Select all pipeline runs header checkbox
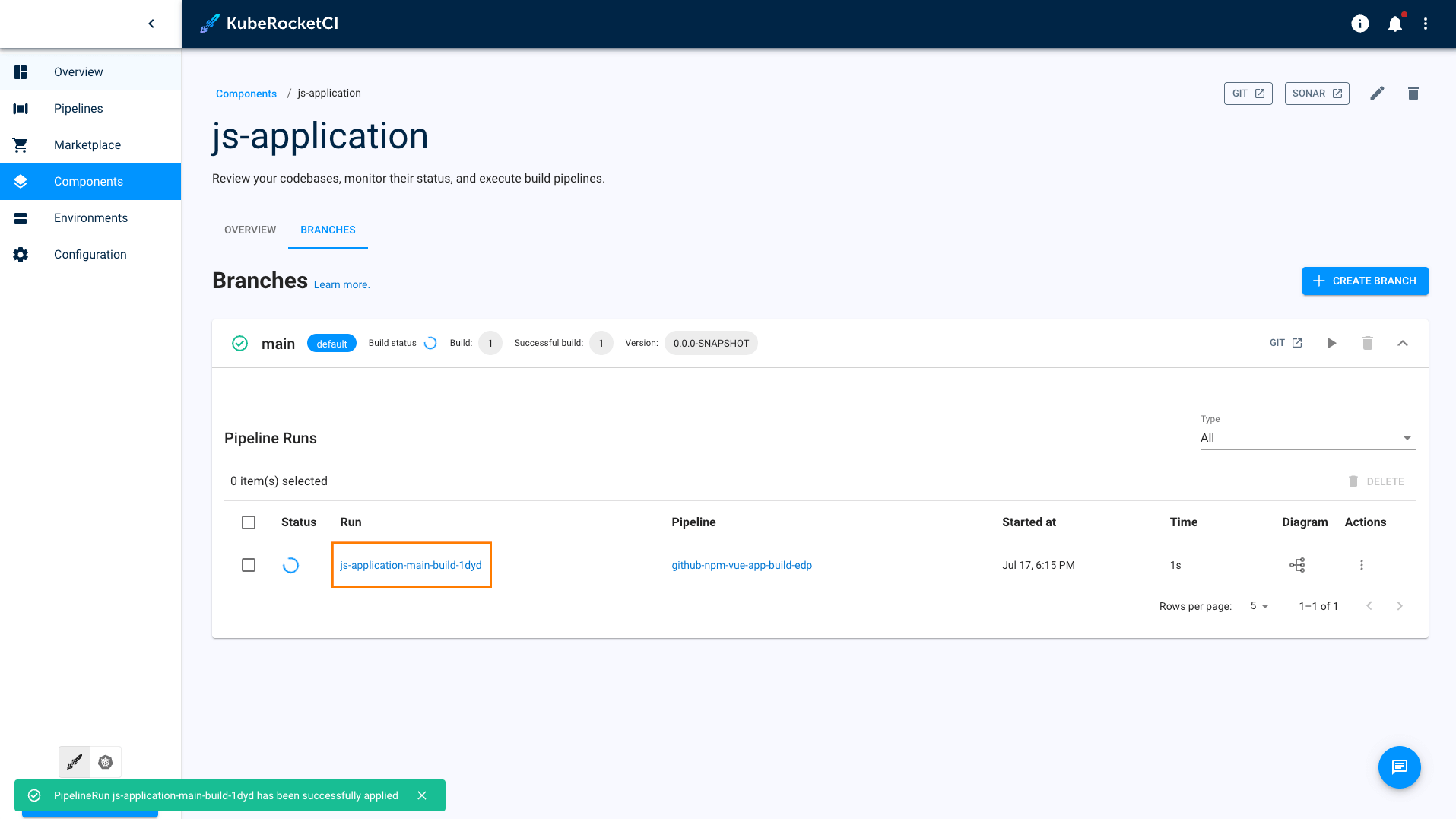 (x=249, y=522)
